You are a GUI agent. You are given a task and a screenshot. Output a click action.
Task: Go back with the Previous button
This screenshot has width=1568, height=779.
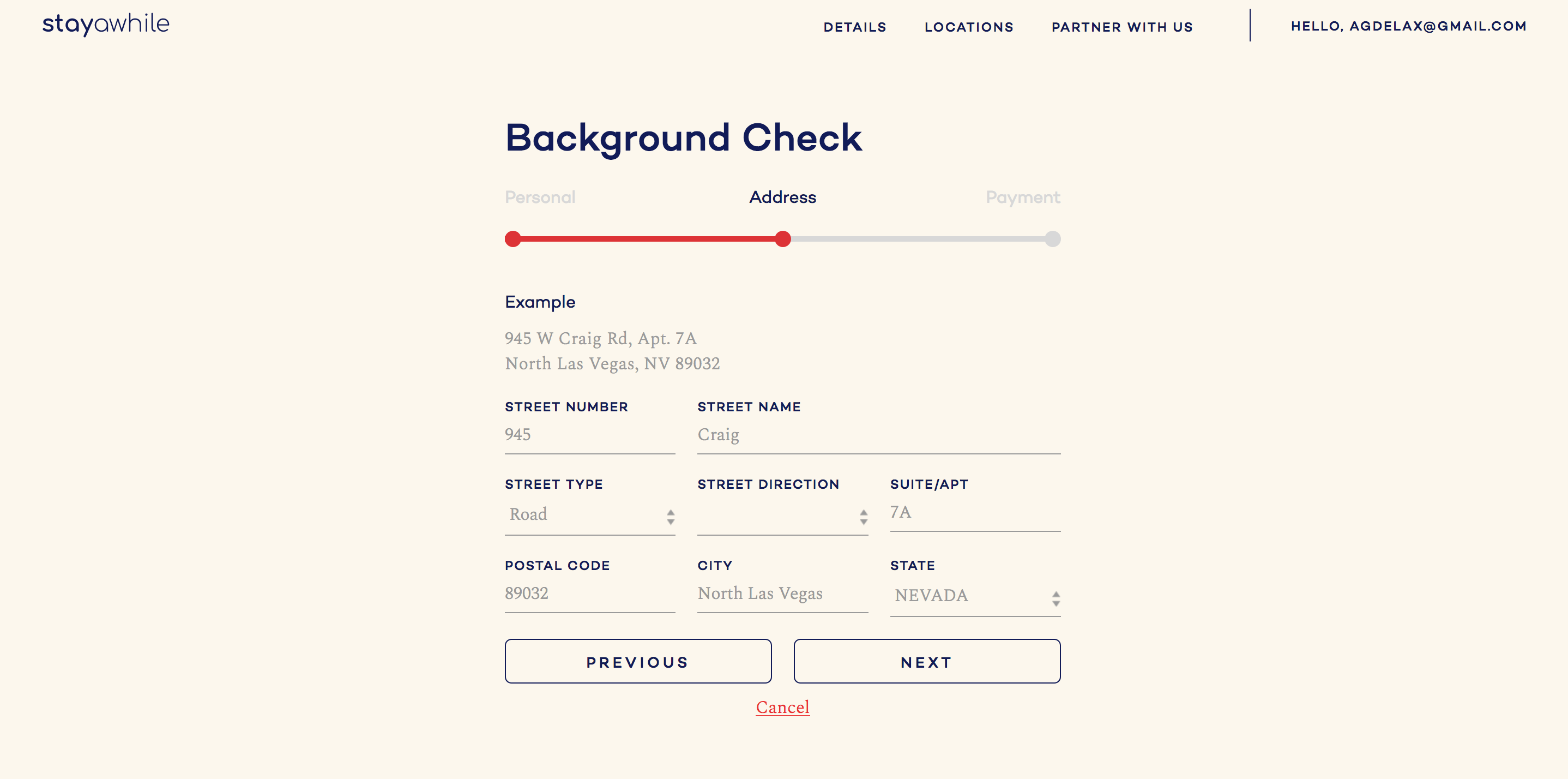pos(638,662)
